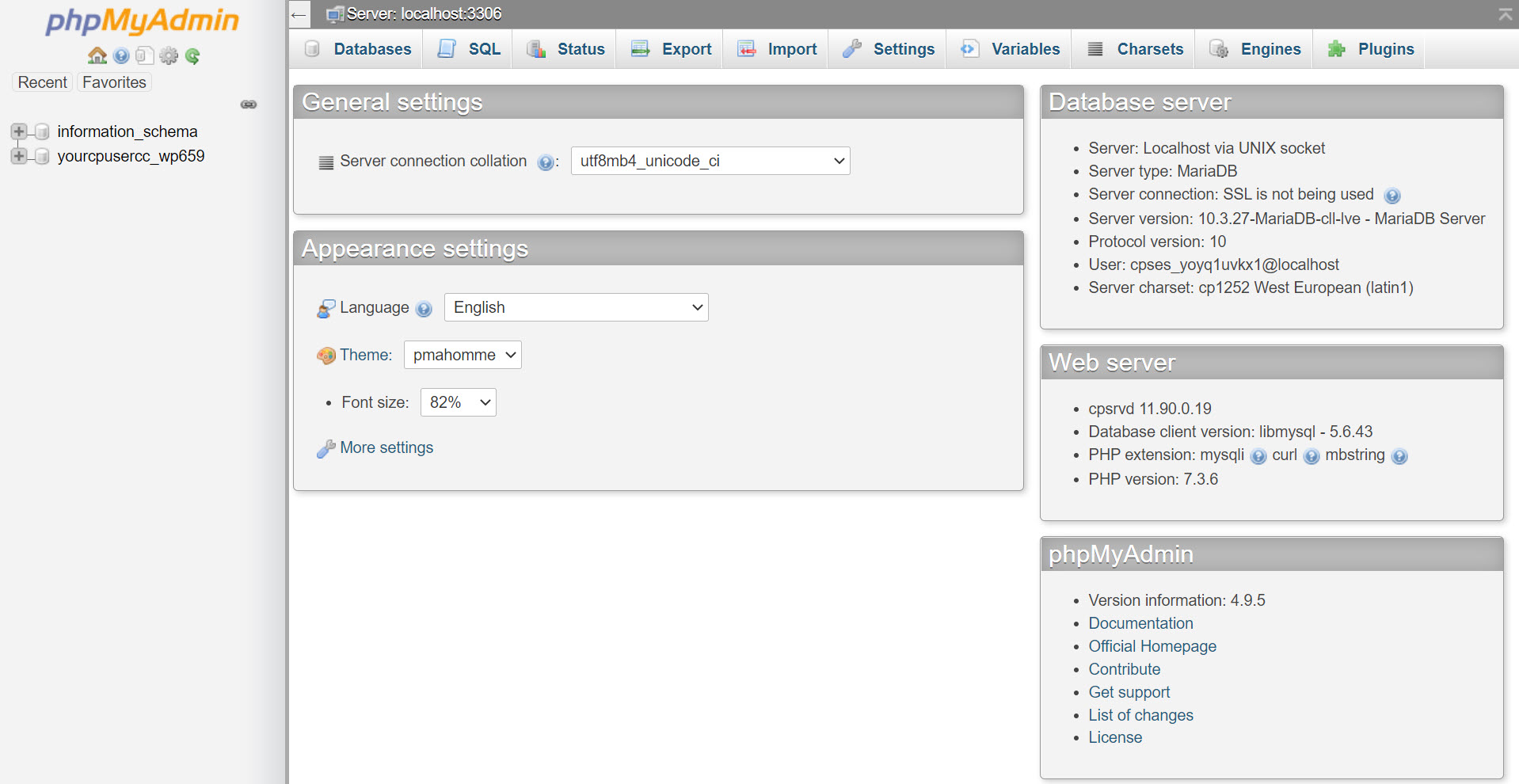The height and width of the screenshot is (784, 1519).
Task: Open the Documentation link
Action: (x=1140, y=623)
